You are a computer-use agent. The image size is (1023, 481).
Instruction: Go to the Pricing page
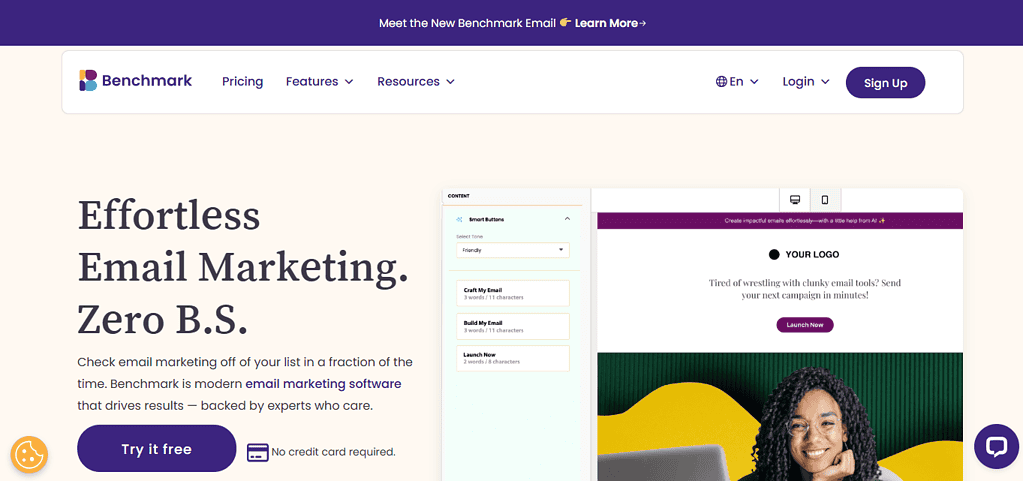pos(242,82)
